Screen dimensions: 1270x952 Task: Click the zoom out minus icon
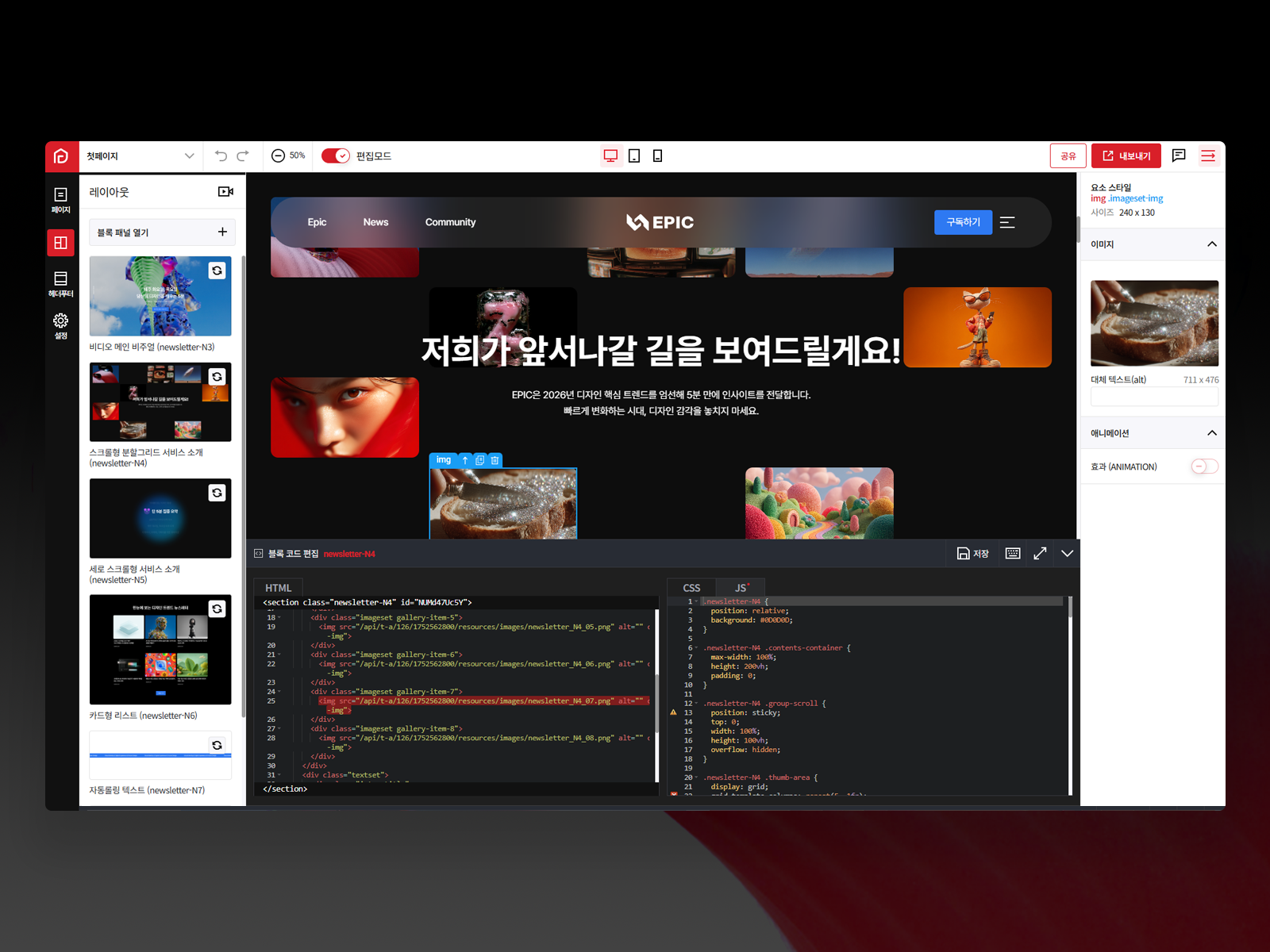click(278, 156)
